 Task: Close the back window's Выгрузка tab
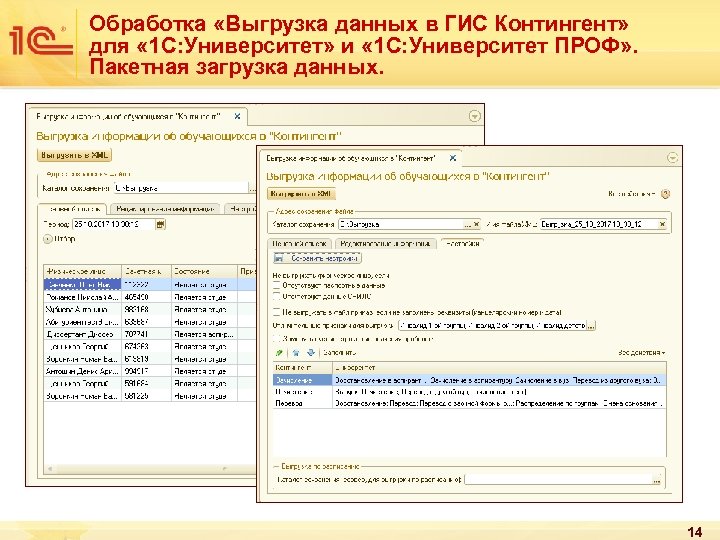(237, 116)
